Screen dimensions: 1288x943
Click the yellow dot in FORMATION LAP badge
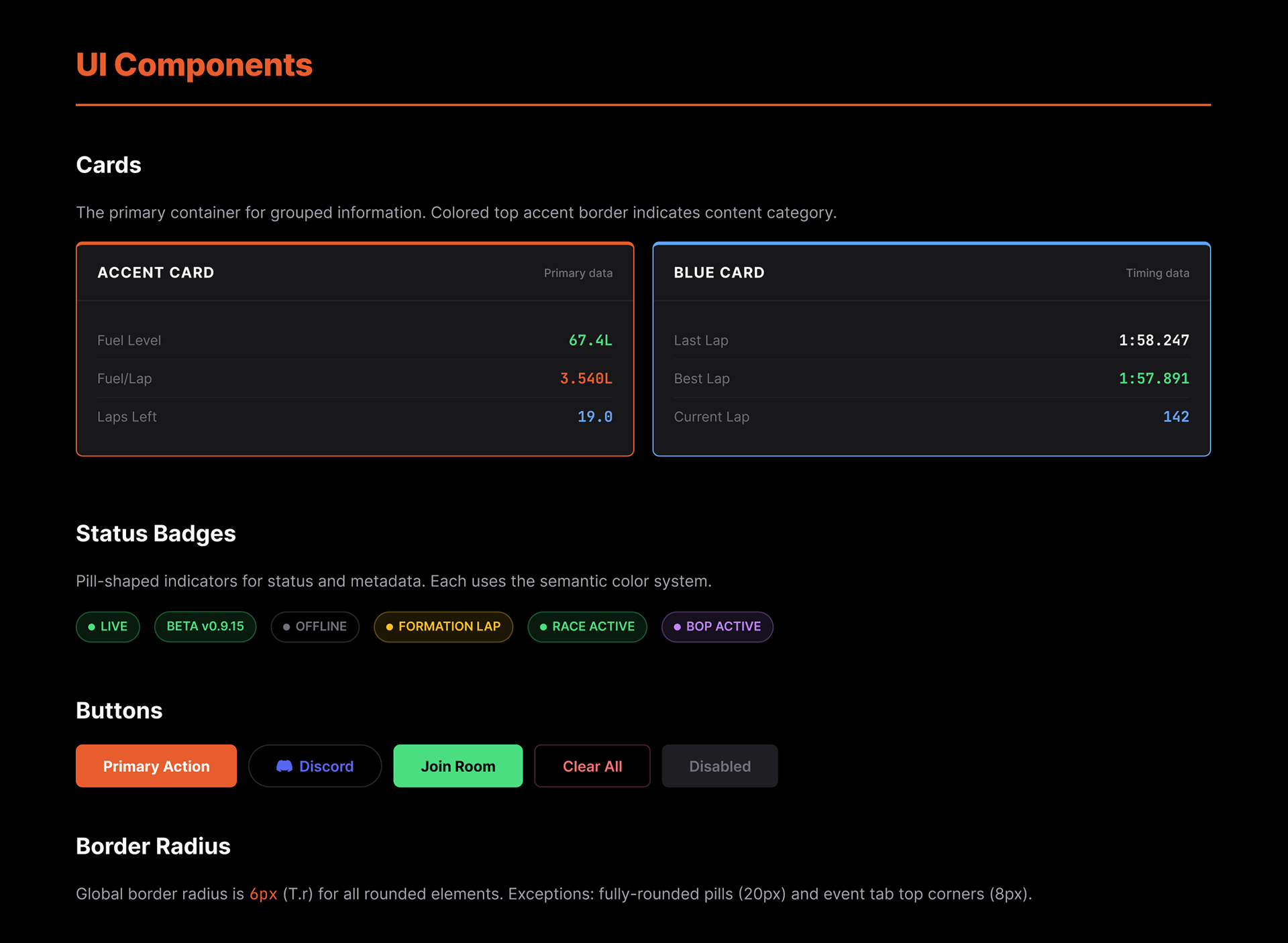[389, 627]
